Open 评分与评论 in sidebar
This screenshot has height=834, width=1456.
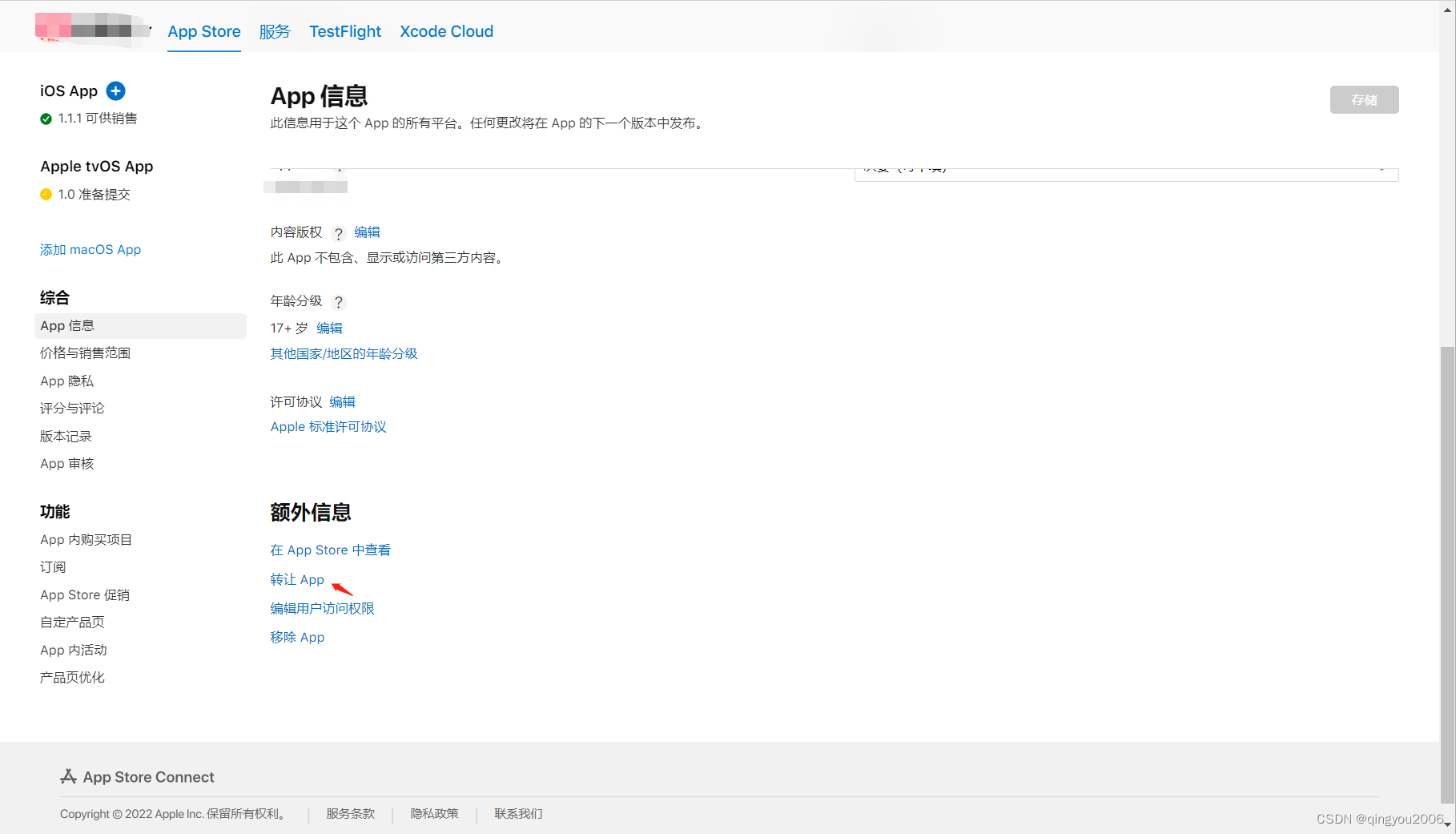coord(72,408)
